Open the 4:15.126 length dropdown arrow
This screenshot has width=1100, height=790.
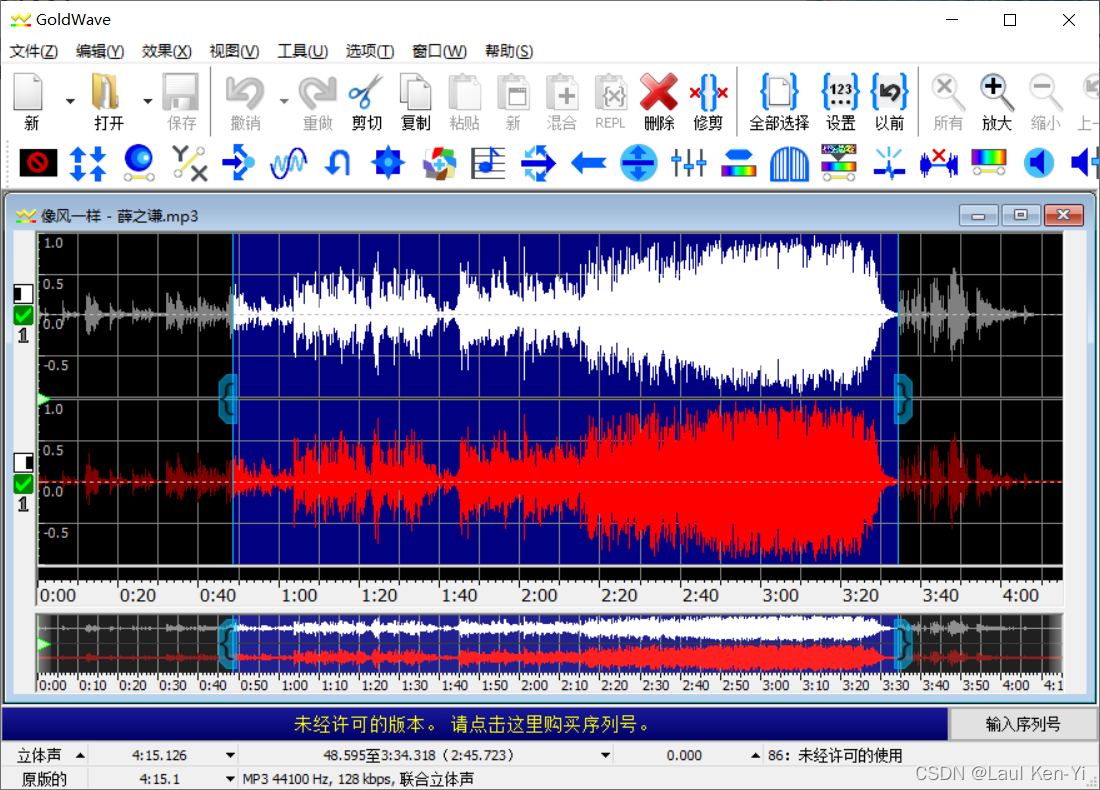(x=230, y=756)
